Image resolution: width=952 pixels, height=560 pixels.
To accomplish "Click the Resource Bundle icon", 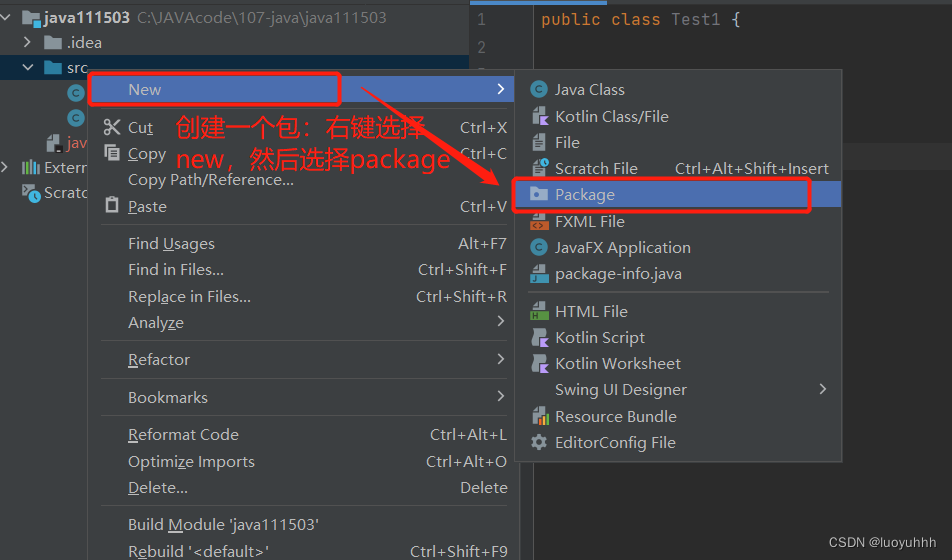I will pos(540,416).
